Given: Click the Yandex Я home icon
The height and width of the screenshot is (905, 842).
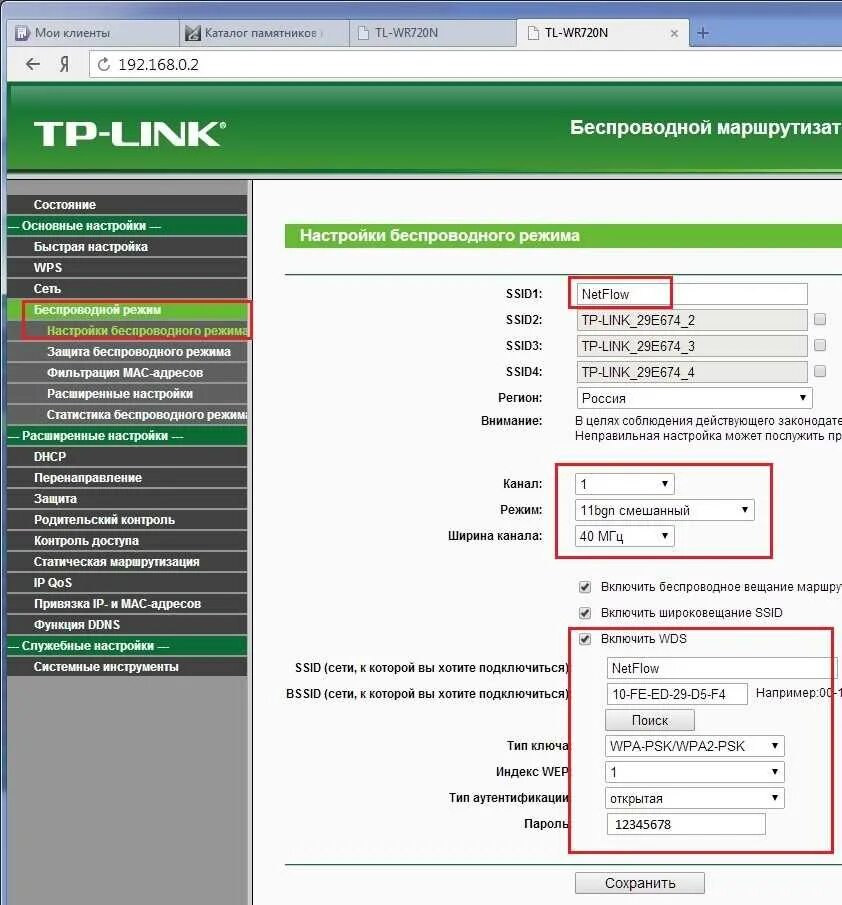Looking at the screenshot, I should (65, 64).
